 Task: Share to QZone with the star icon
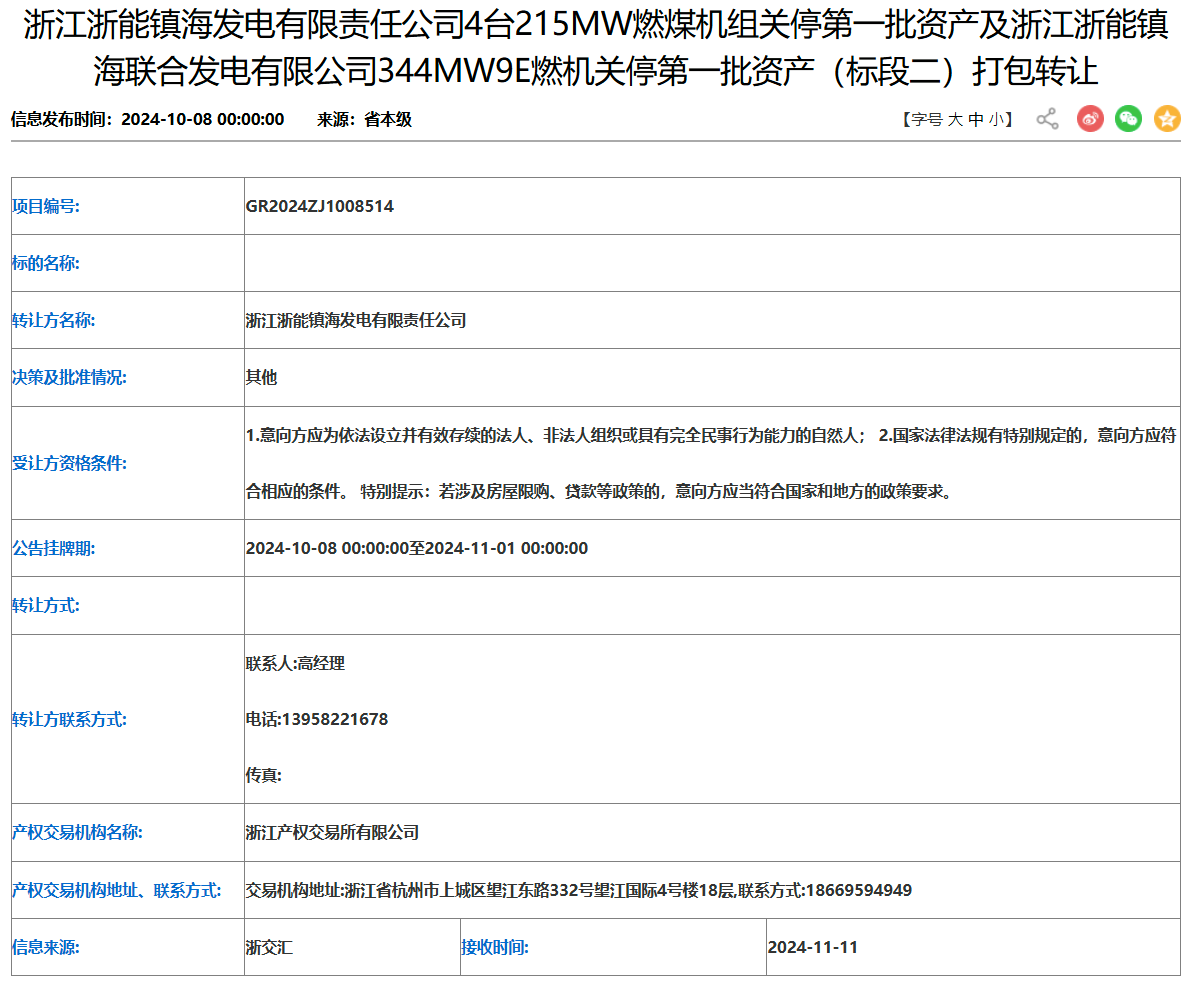point(1167,119)
